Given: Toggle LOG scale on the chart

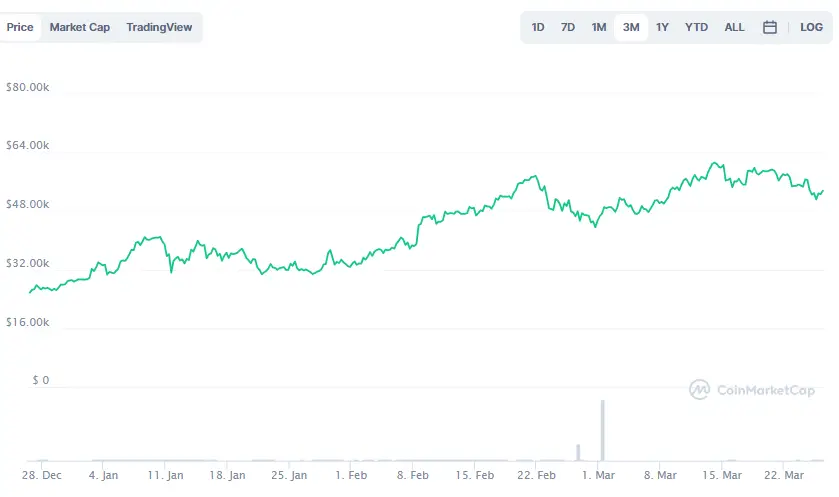Looking at the screenshot, I should click(x=811, y=27).
